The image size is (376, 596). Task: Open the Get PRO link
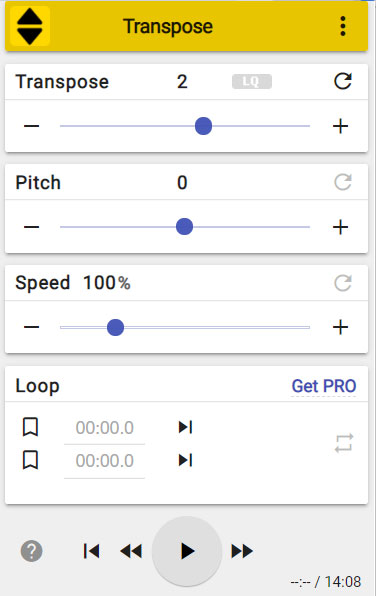[x=324, y=386]
